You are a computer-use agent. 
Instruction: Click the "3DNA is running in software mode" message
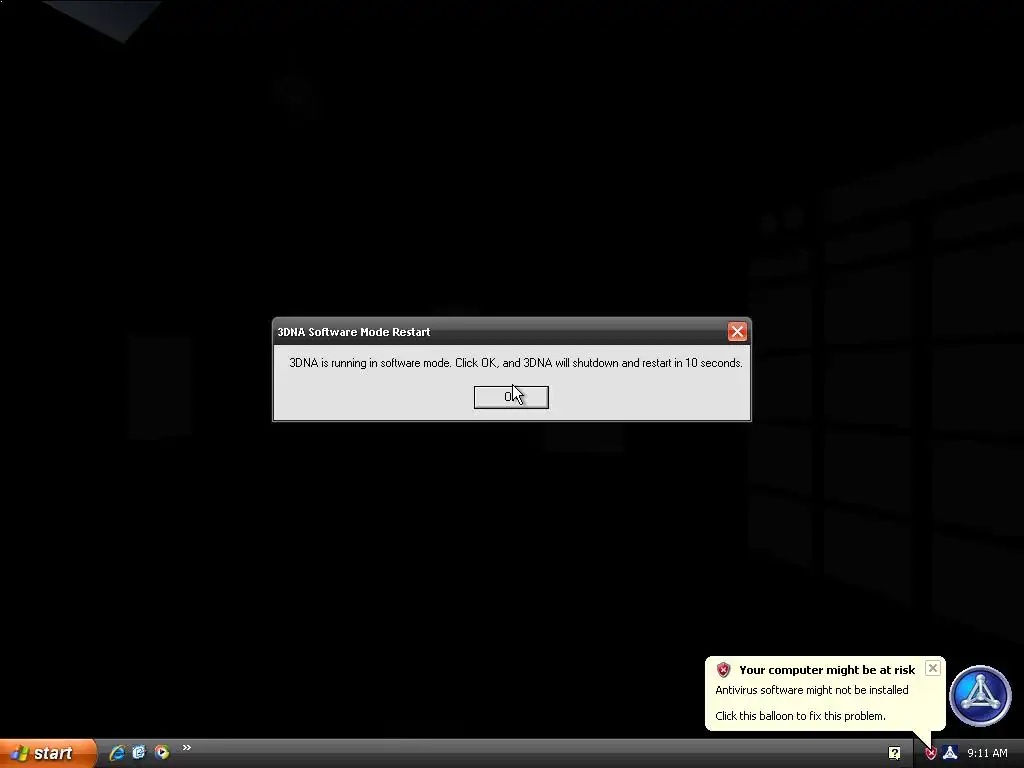(516, 363)
